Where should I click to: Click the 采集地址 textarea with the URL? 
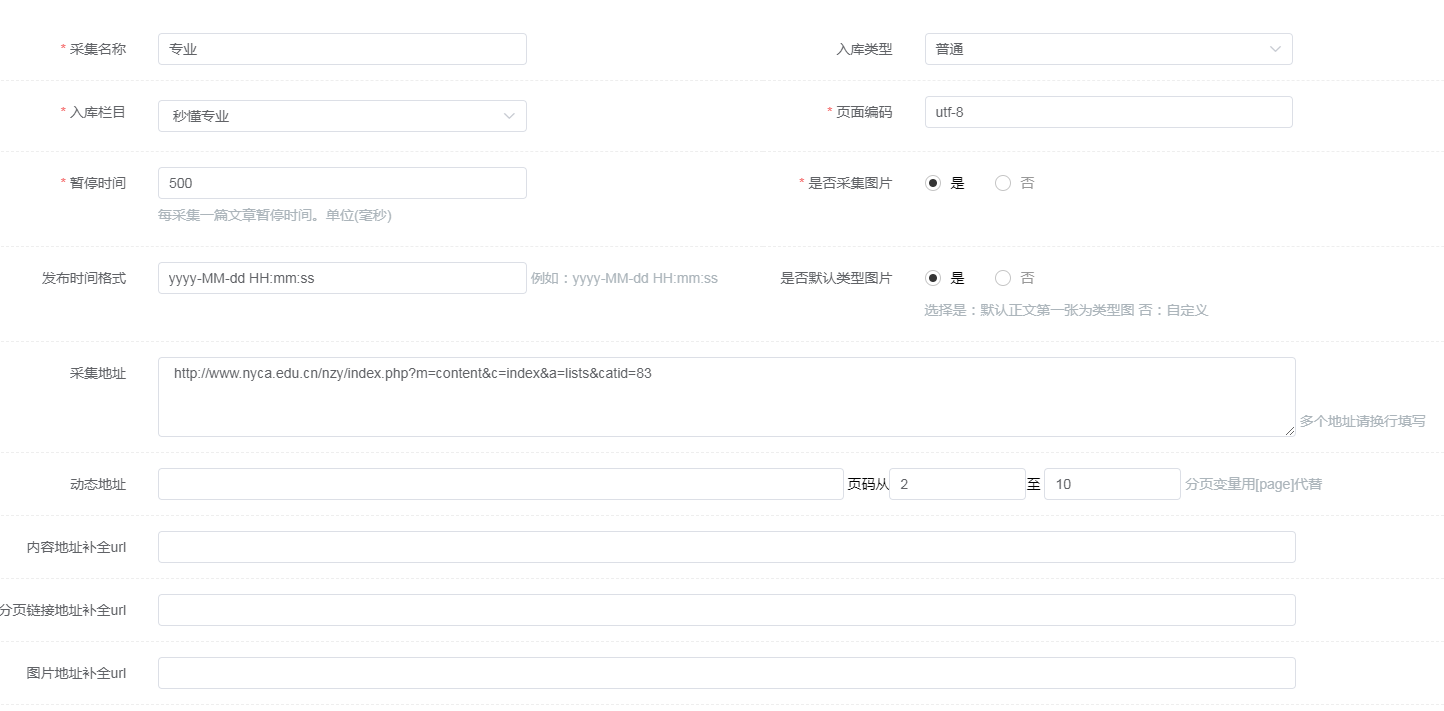pos(727,397)
